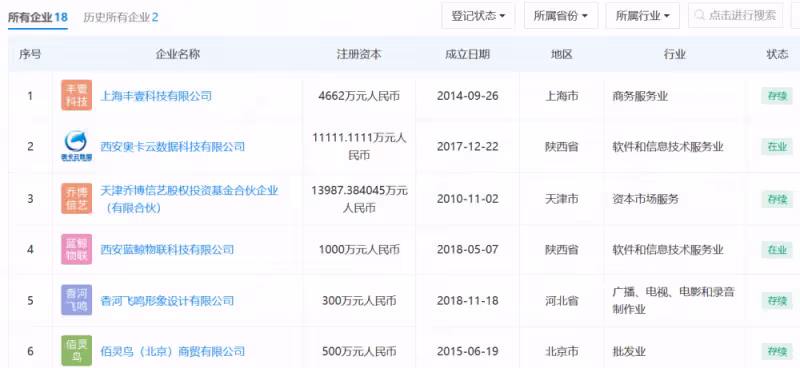Click 存续 status tag for 上海丰壹科技
This screenshot has width=800, height=368.
tap(777, 96)
